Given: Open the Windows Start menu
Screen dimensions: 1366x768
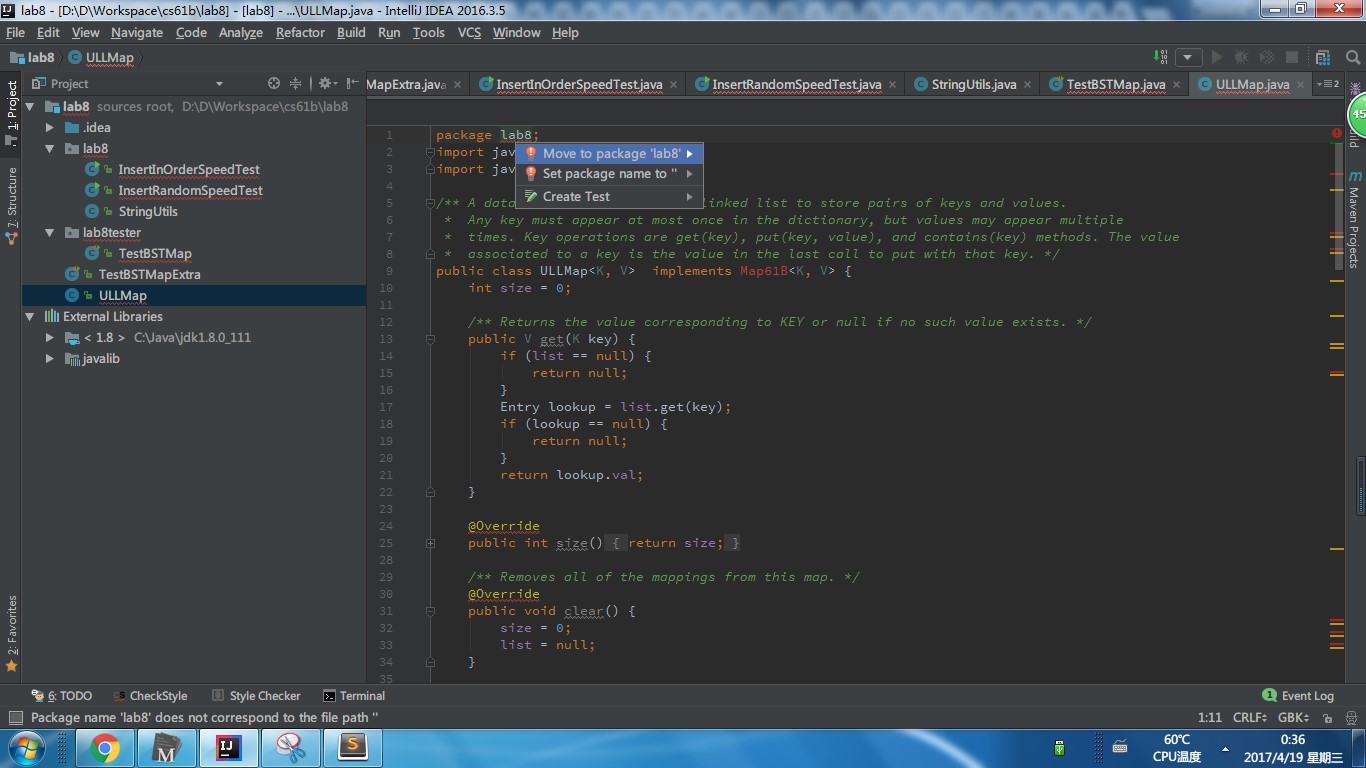Looking at the screenshot, I should click(24, 748).
